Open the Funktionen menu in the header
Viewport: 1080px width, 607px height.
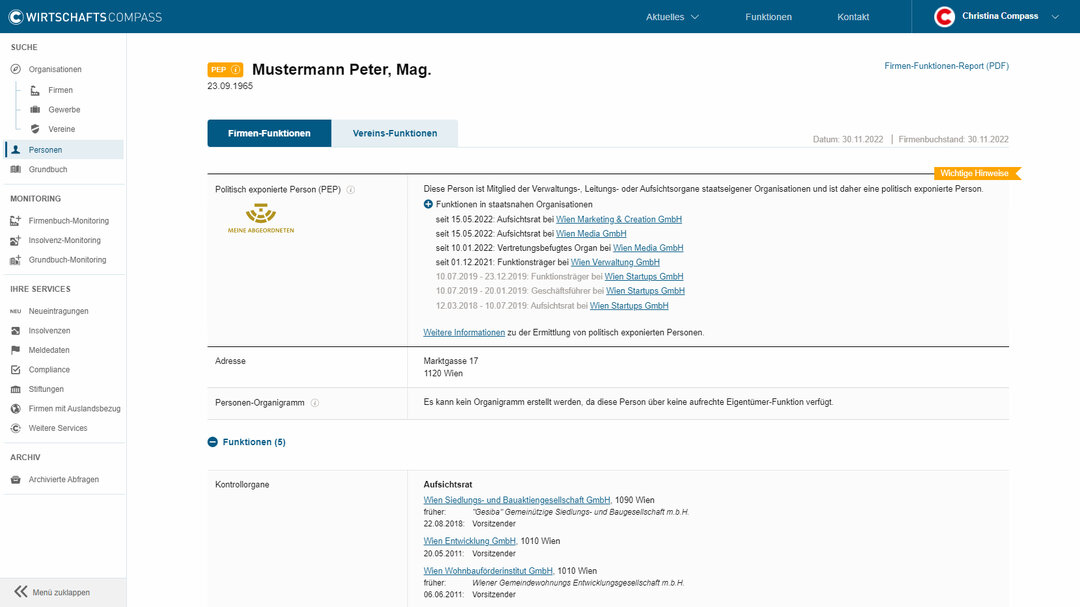click(x=768, y=17)
